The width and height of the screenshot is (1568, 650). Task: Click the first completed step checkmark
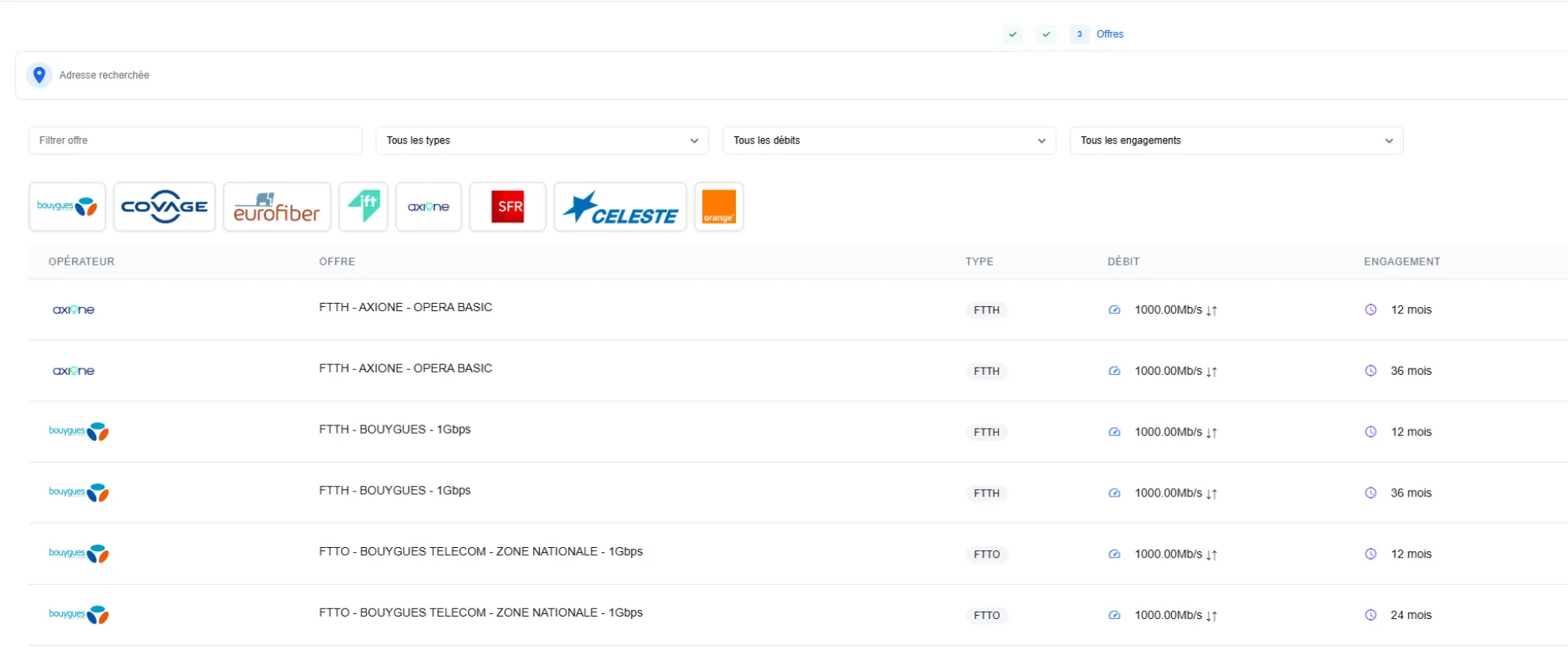click(1013, 34)
